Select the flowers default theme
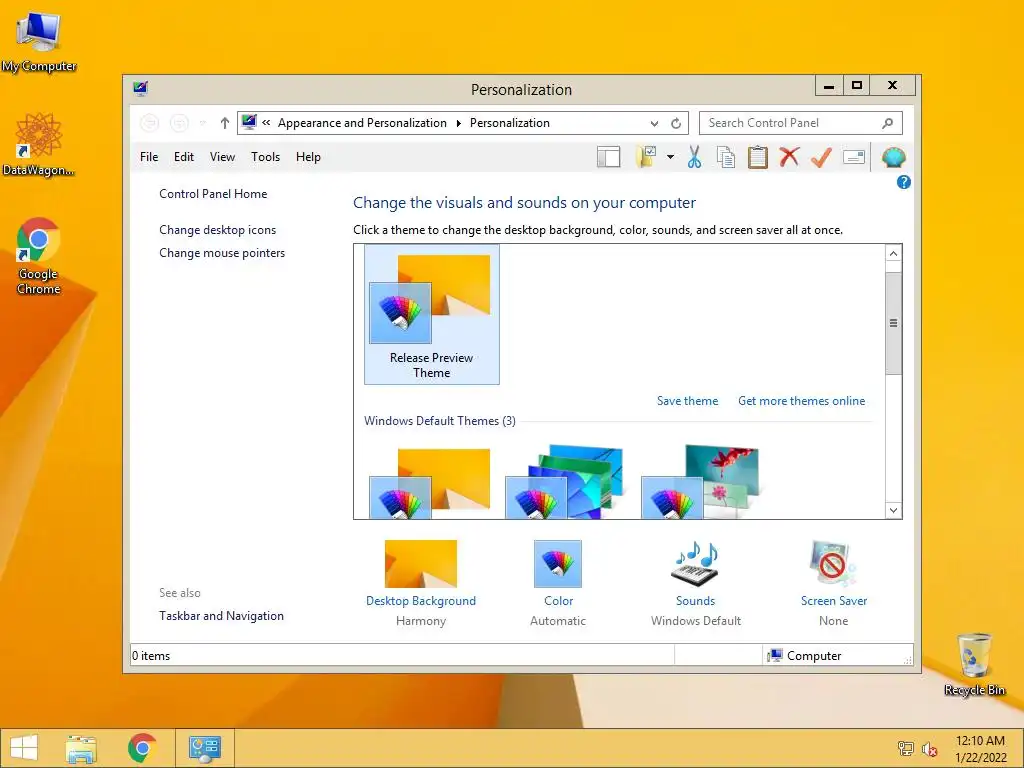1024x768 pixels. coord(700,482)
